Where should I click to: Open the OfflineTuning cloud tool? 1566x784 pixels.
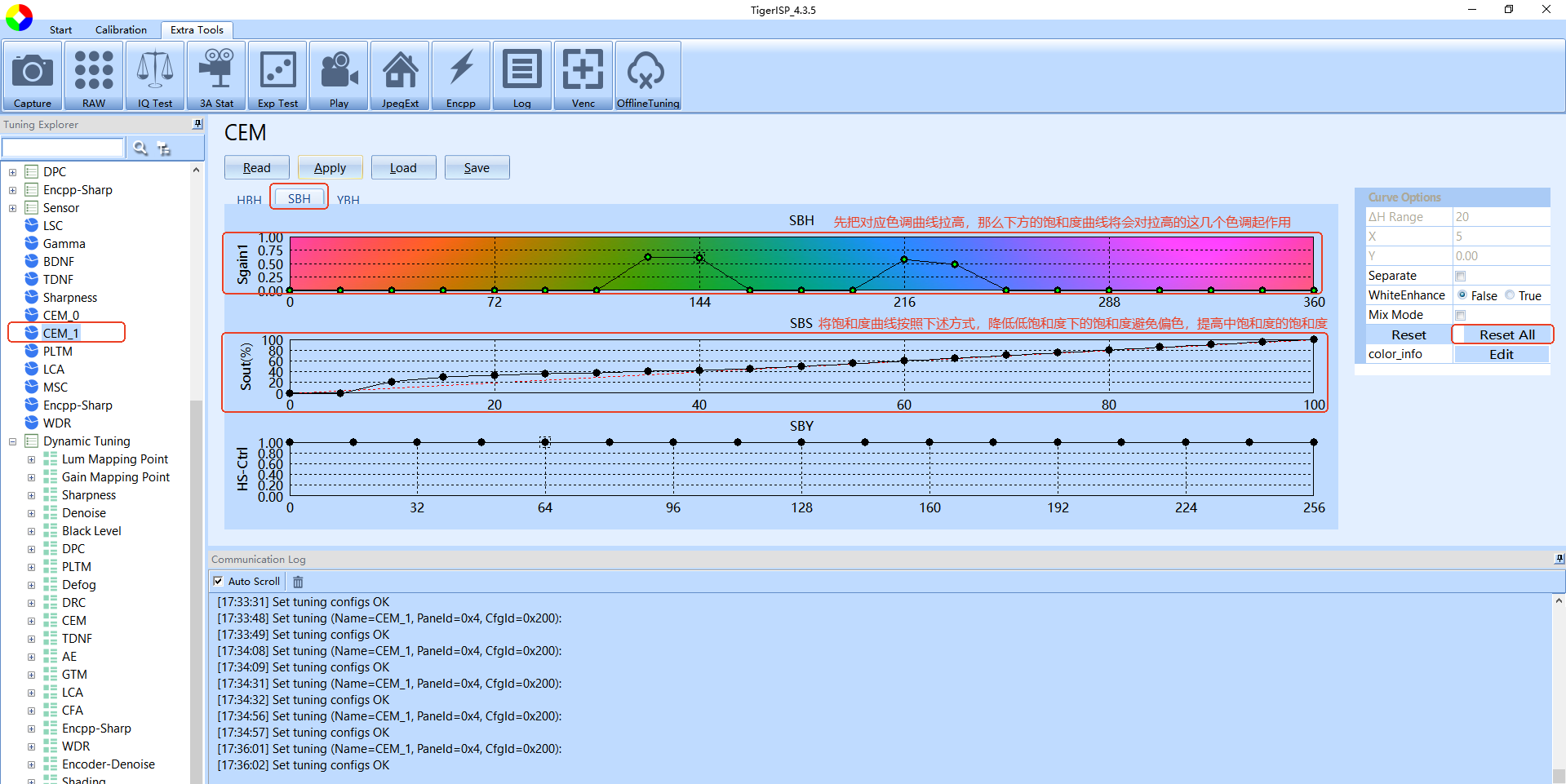click(648, 76)
